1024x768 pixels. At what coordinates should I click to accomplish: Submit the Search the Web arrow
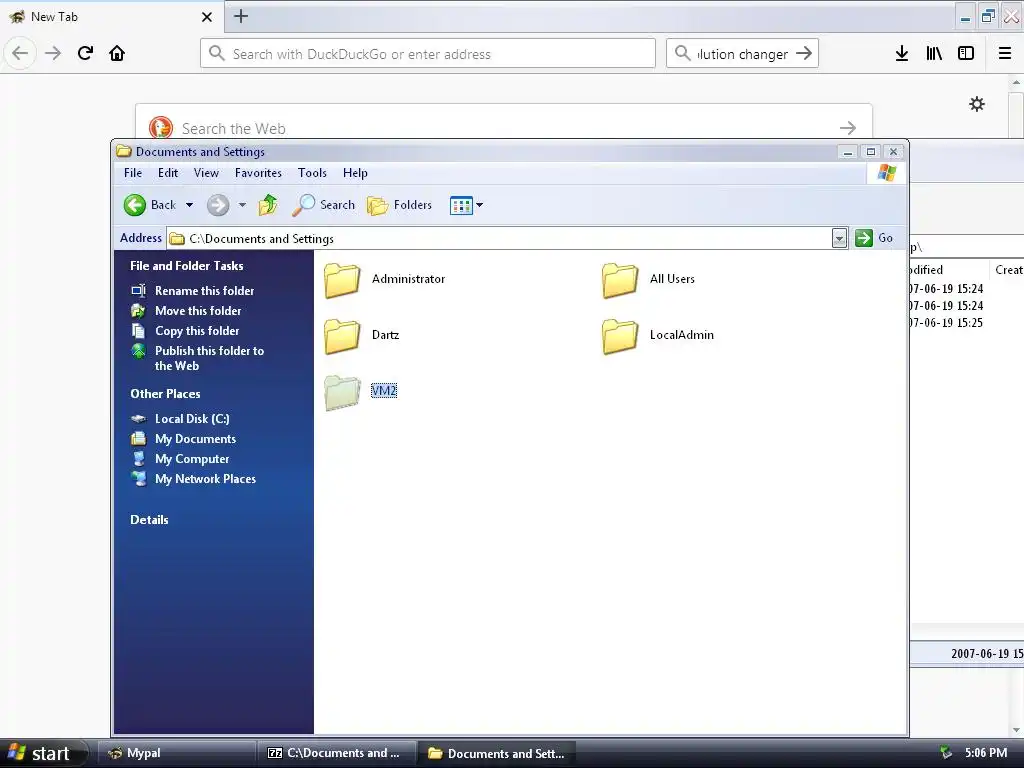coord(848,128)
